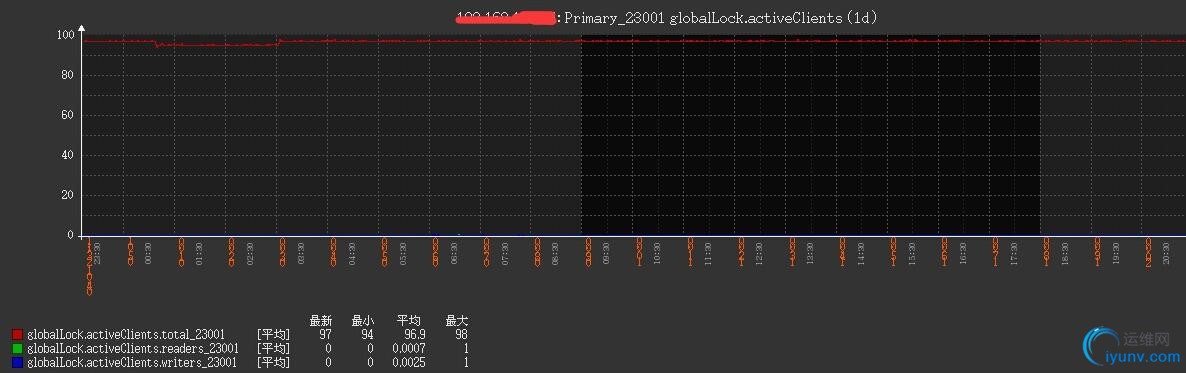Click the 40 label on the y-axis
The image size is (1186, 373).
[x=68, y=155]
